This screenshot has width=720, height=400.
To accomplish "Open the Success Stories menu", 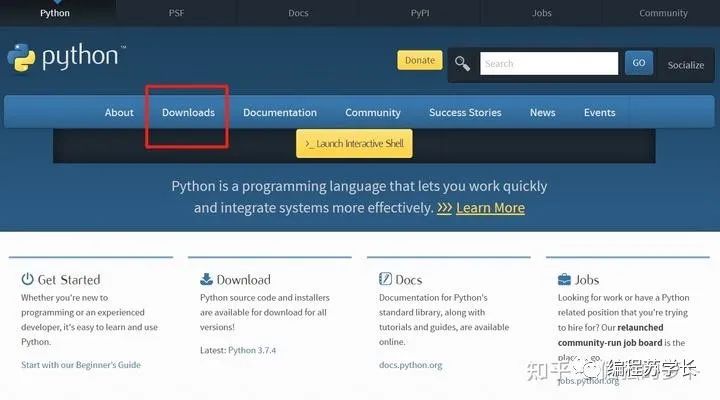I will coord(465,113).
